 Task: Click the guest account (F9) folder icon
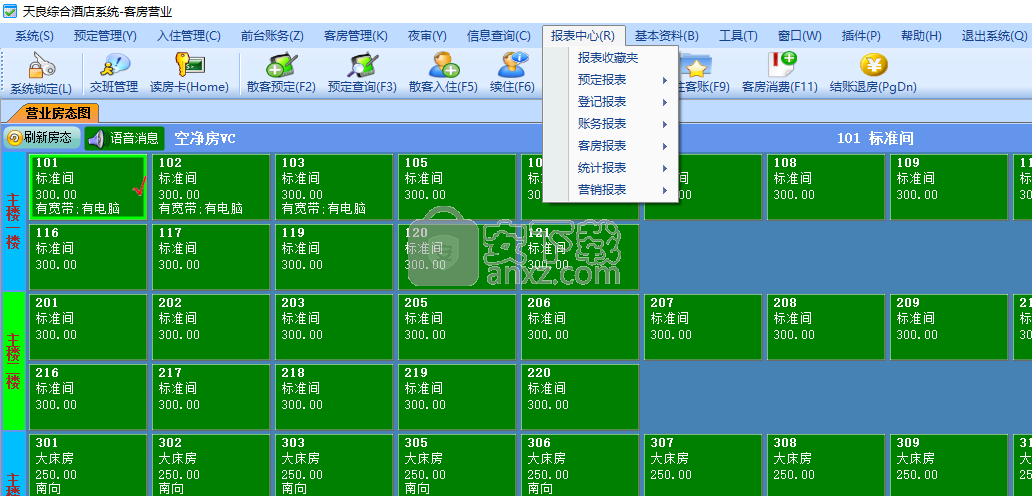coord(695,65)
